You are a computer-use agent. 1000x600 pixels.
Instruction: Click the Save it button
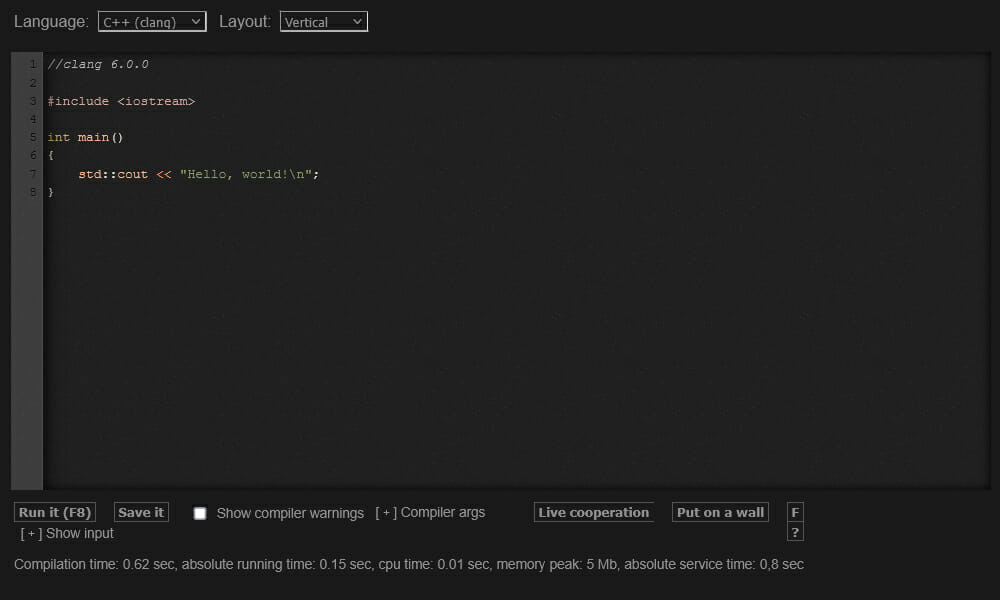(x=141, y=512)
